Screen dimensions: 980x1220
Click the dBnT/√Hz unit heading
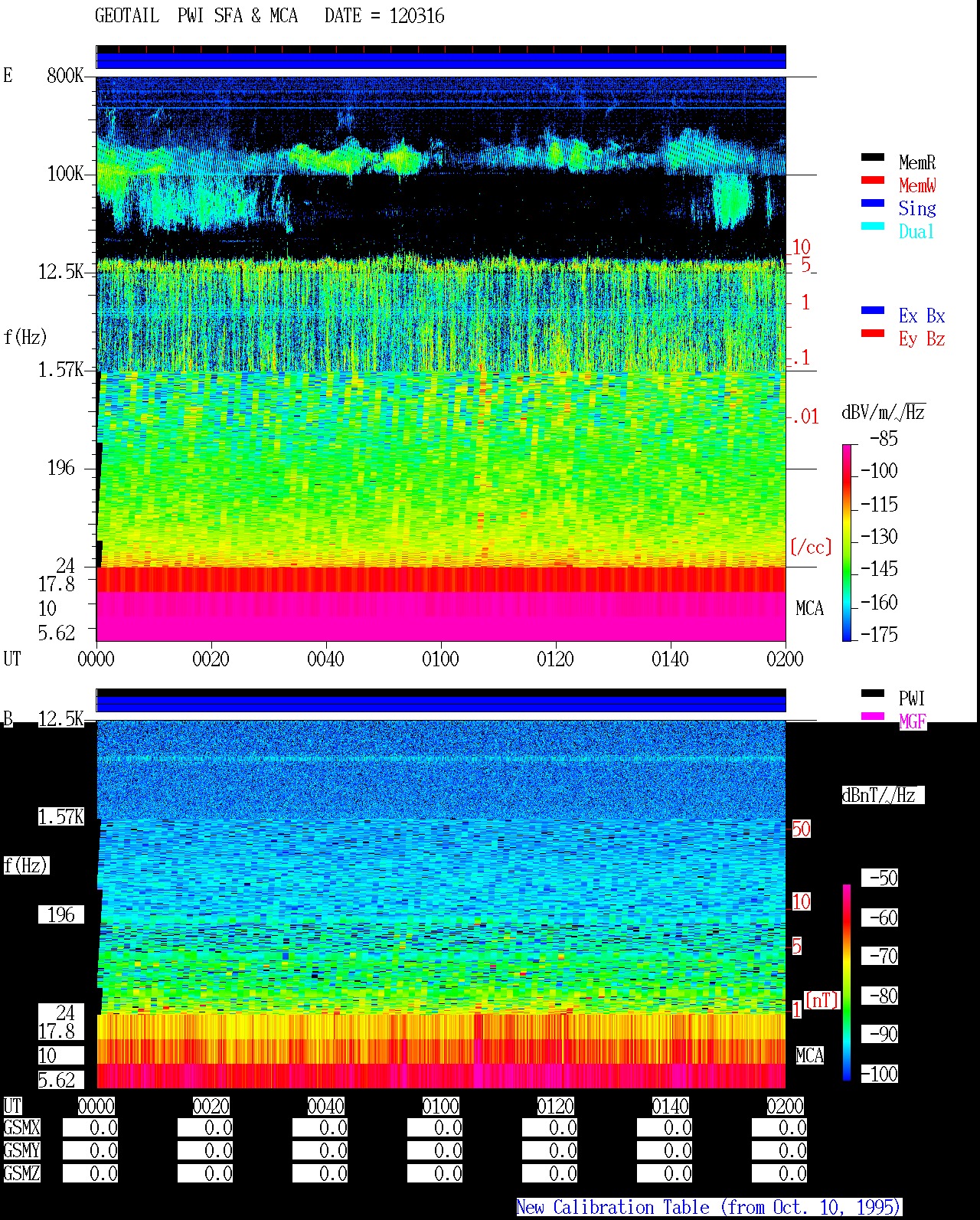pos(883,795)
